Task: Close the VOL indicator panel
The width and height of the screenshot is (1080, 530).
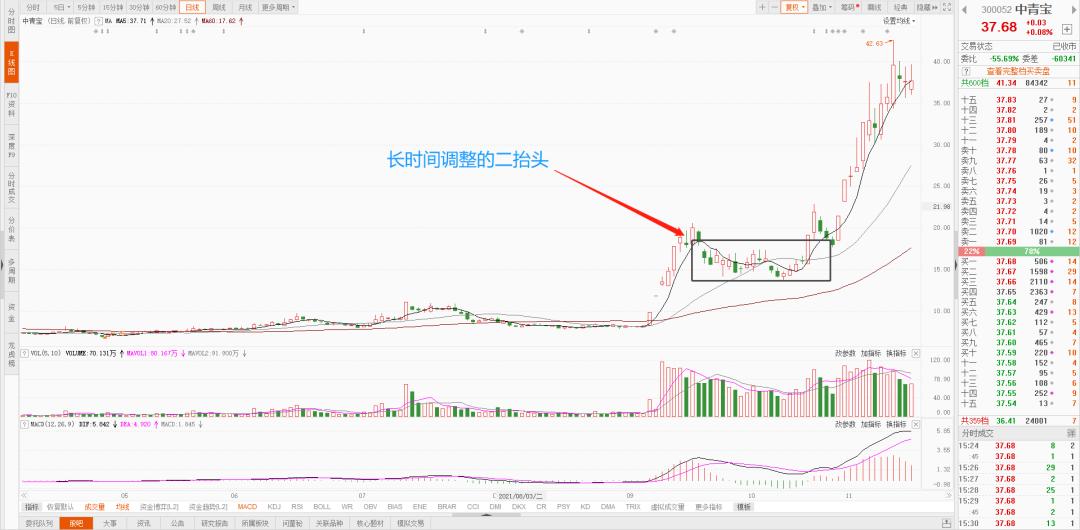Action: [x=915, y=353]
